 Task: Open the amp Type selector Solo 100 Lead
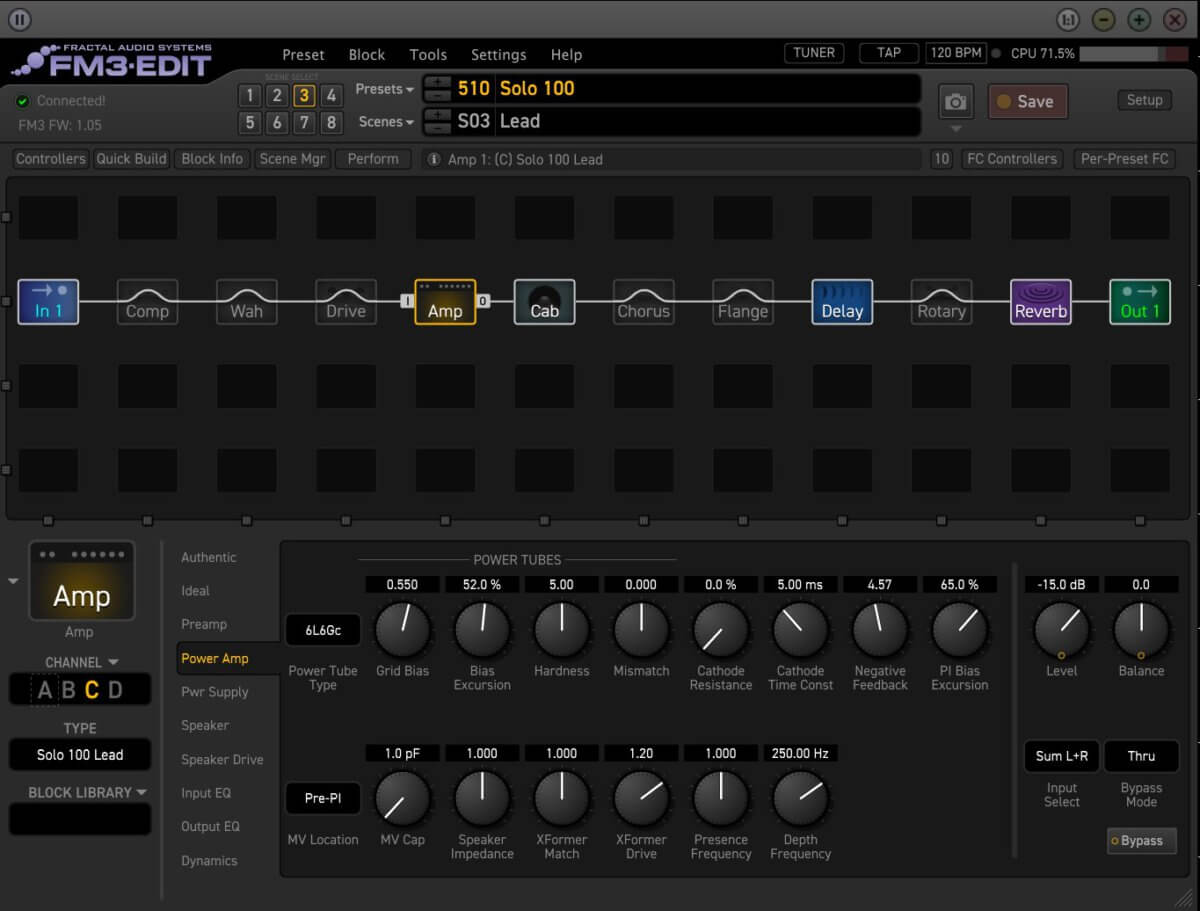coord(80,755)
